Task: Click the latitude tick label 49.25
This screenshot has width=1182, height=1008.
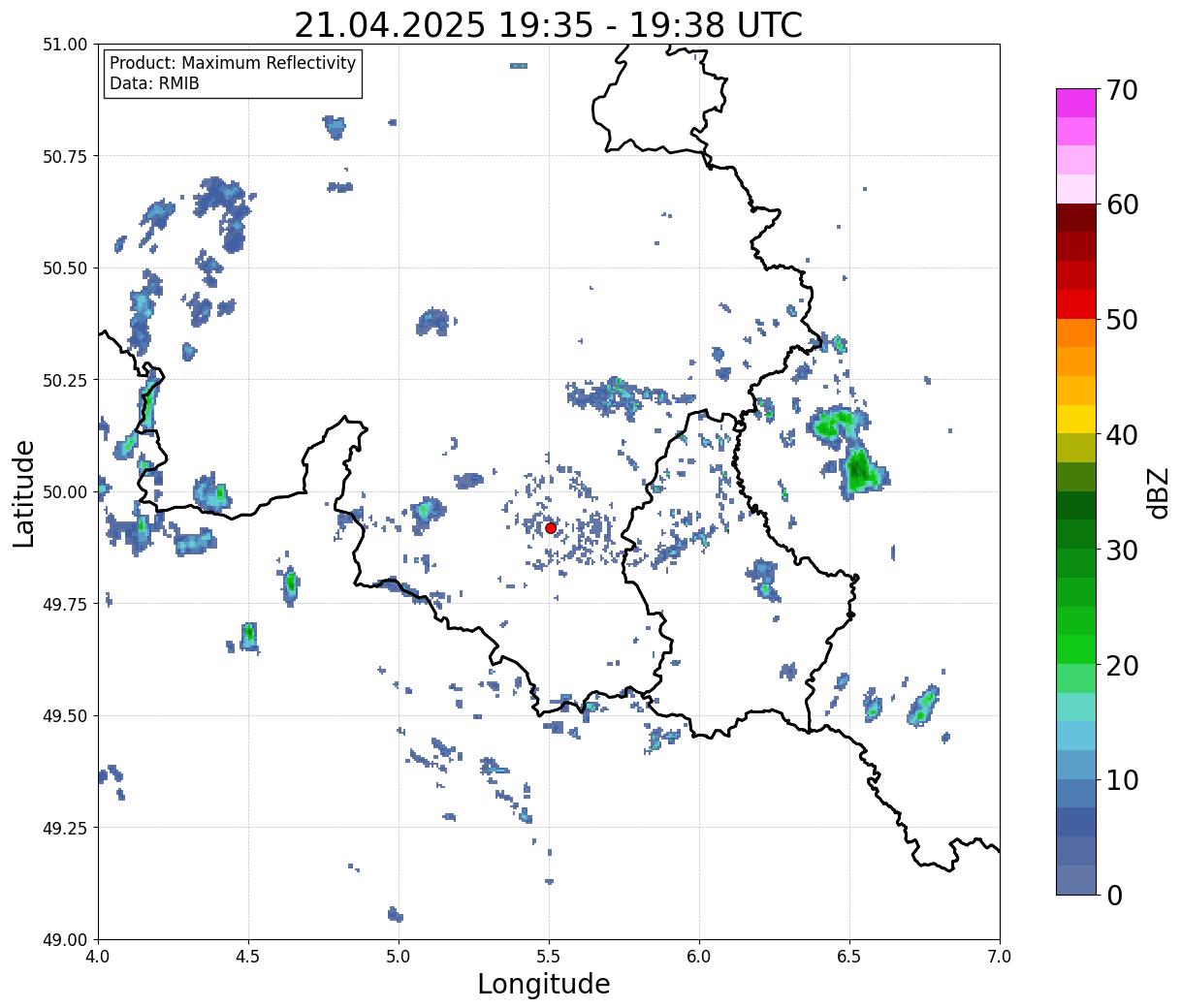Action: 65,828
